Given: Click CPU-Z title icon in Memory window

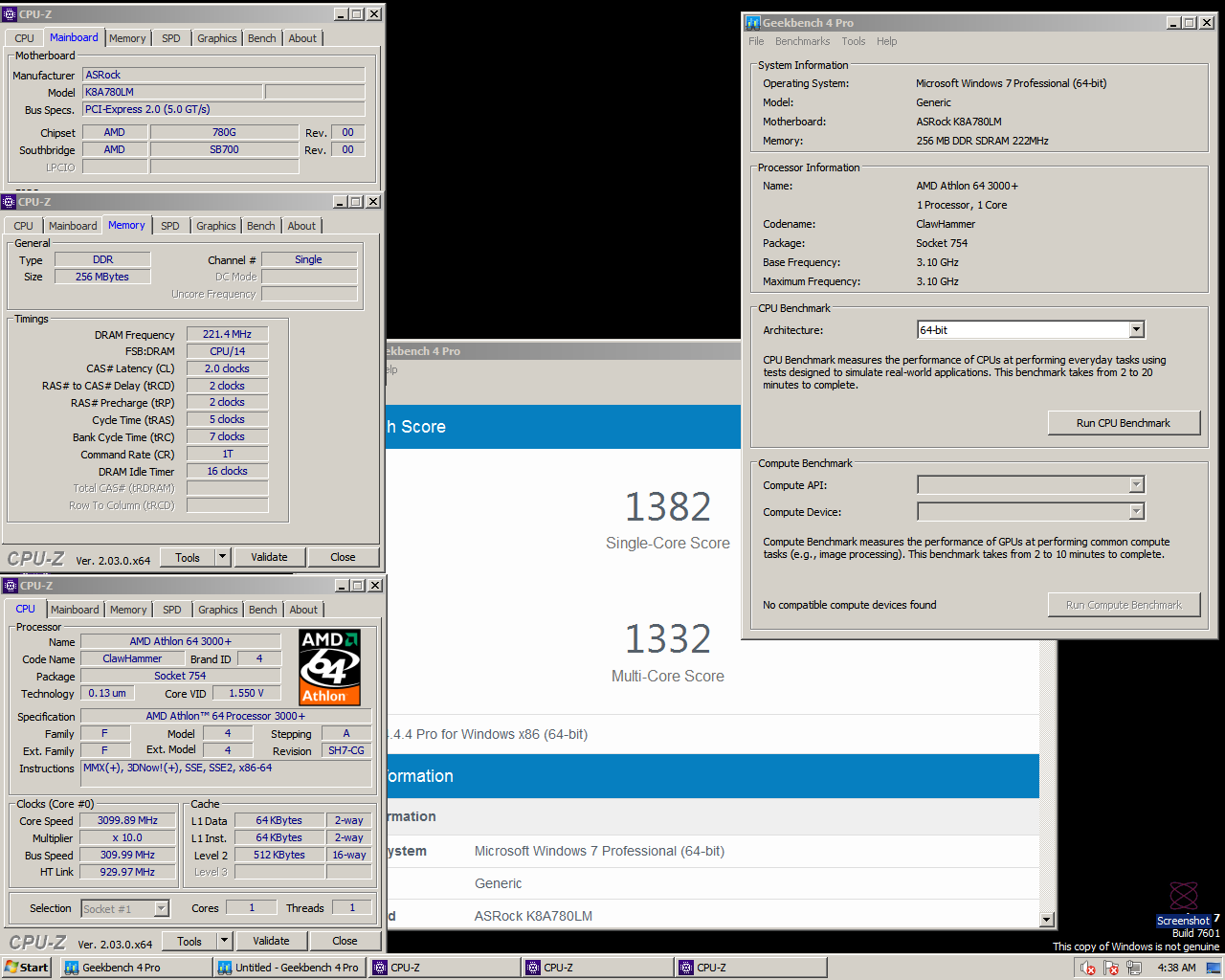Looking at the screenshot, I should (x=9, y=202).
